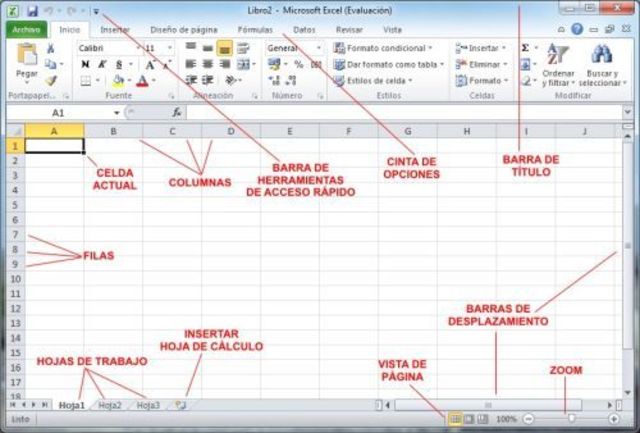Click the AutoSum sigma icon
Image resolution: width=640 pixels, height=433 pixels.
[525, 48]
